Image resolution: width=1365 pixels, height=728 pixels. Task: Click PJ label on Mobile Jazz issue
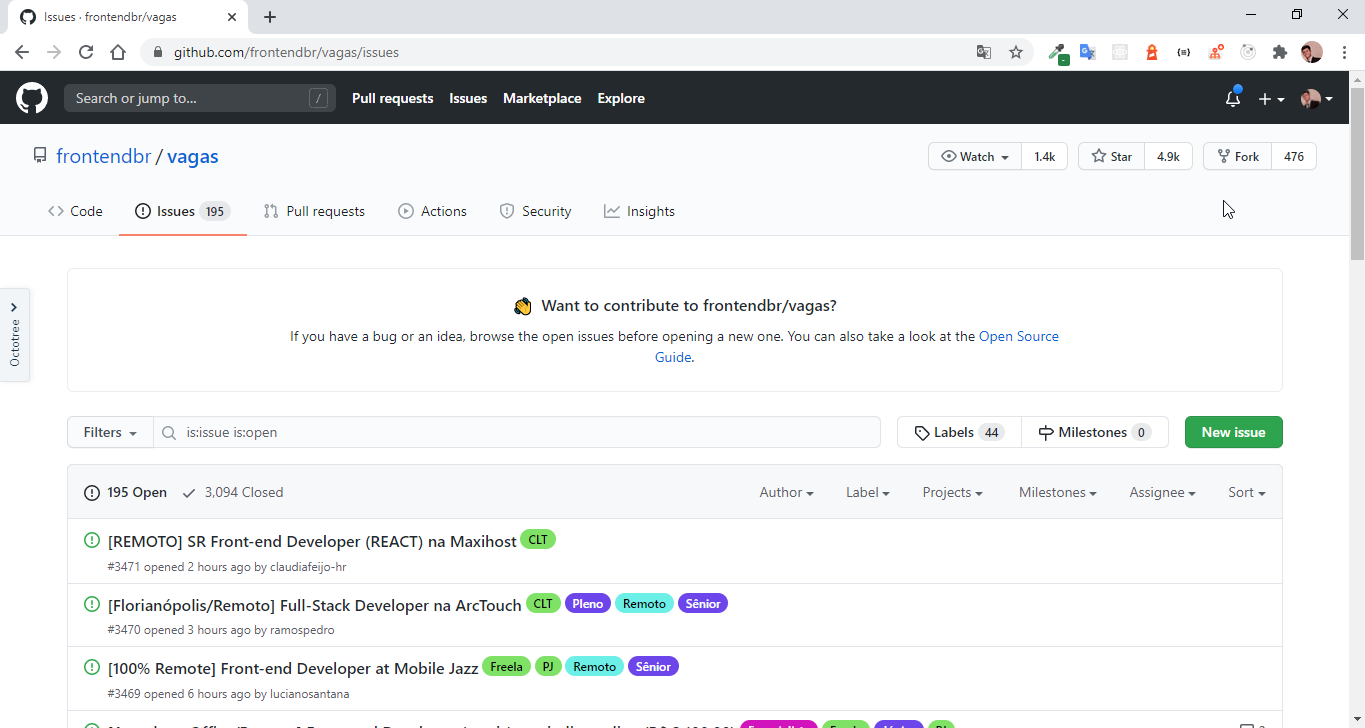pos(548,666)
